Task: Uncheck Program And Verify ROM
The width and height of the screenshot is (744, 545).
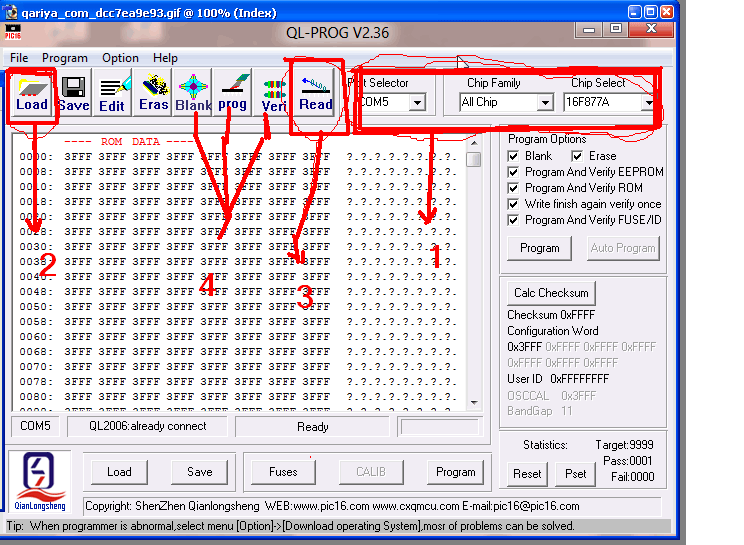Action: pyautogui.click(x=513, y=188)
